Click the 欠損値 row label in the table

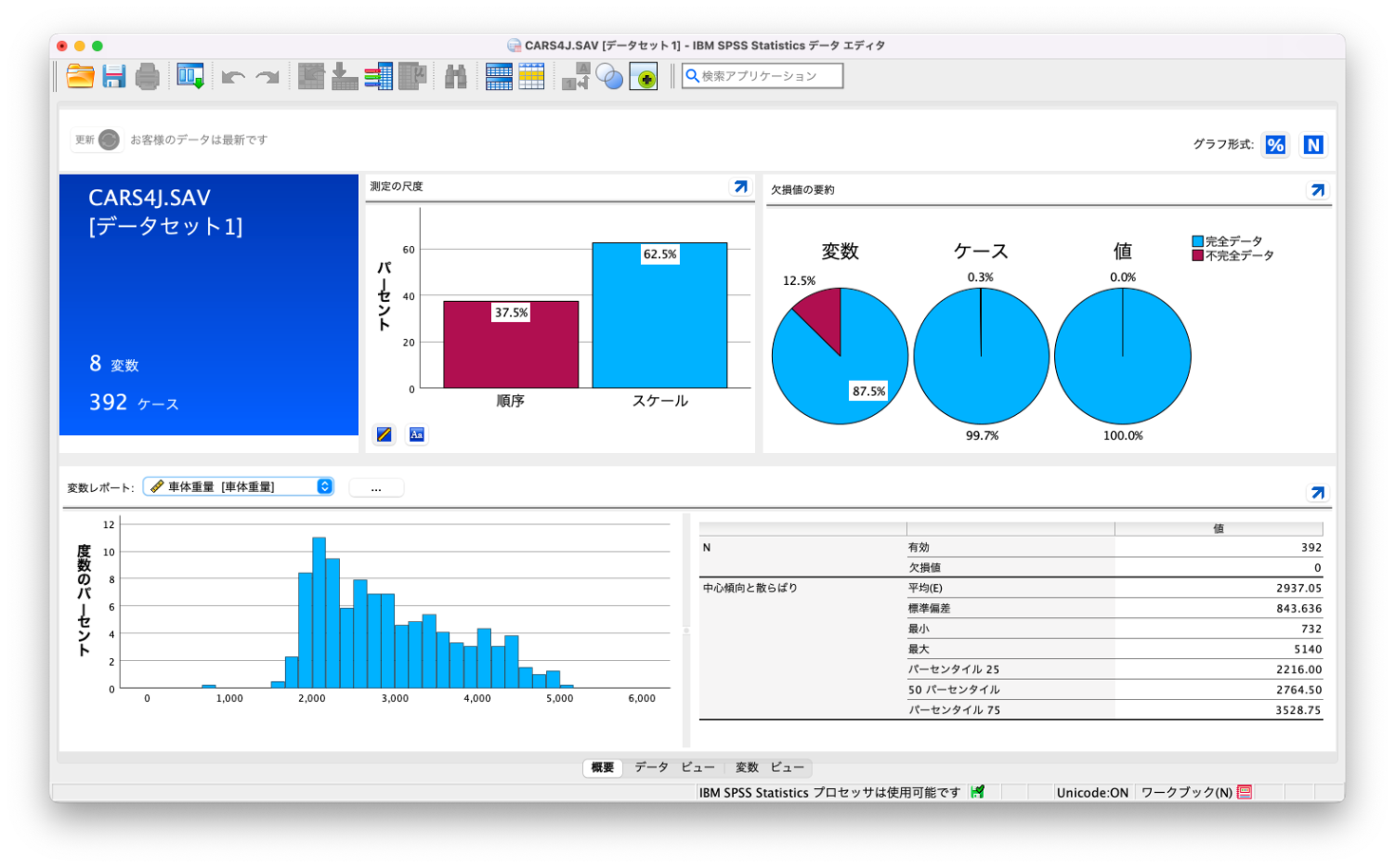[x=924, y=568]
